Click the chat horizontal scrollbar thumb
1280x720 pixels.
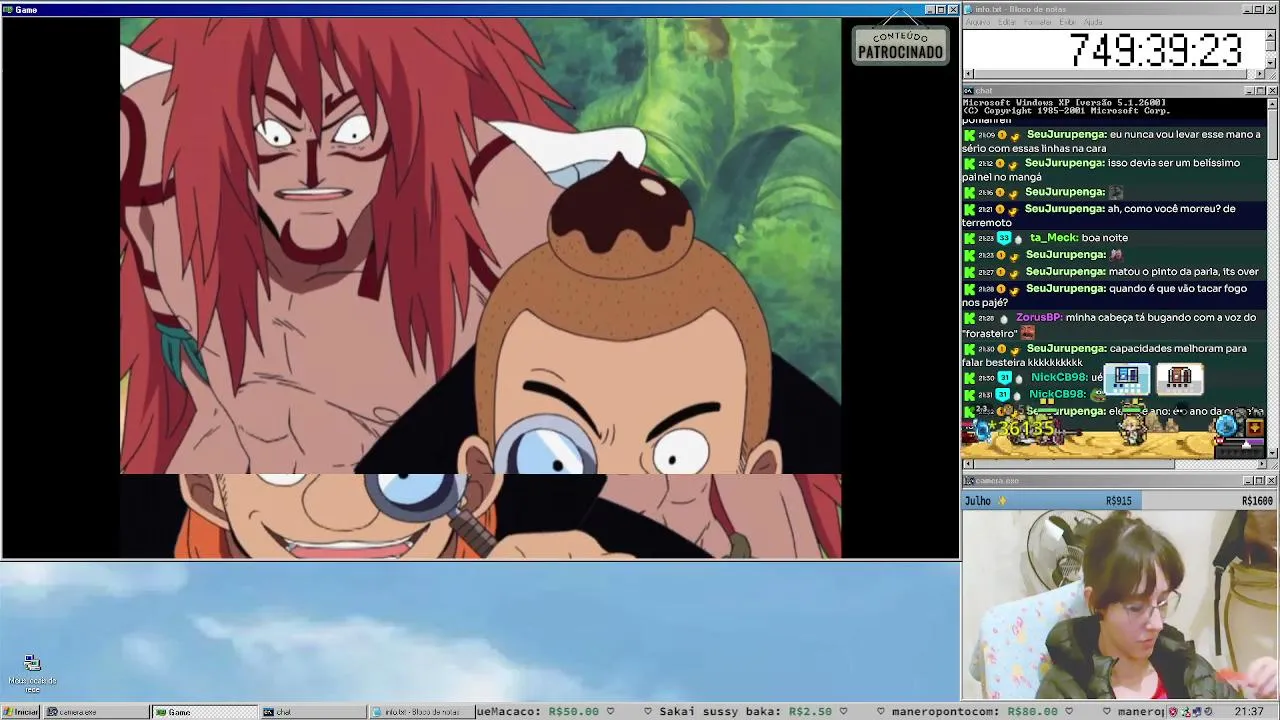[x=1073, y=464]
